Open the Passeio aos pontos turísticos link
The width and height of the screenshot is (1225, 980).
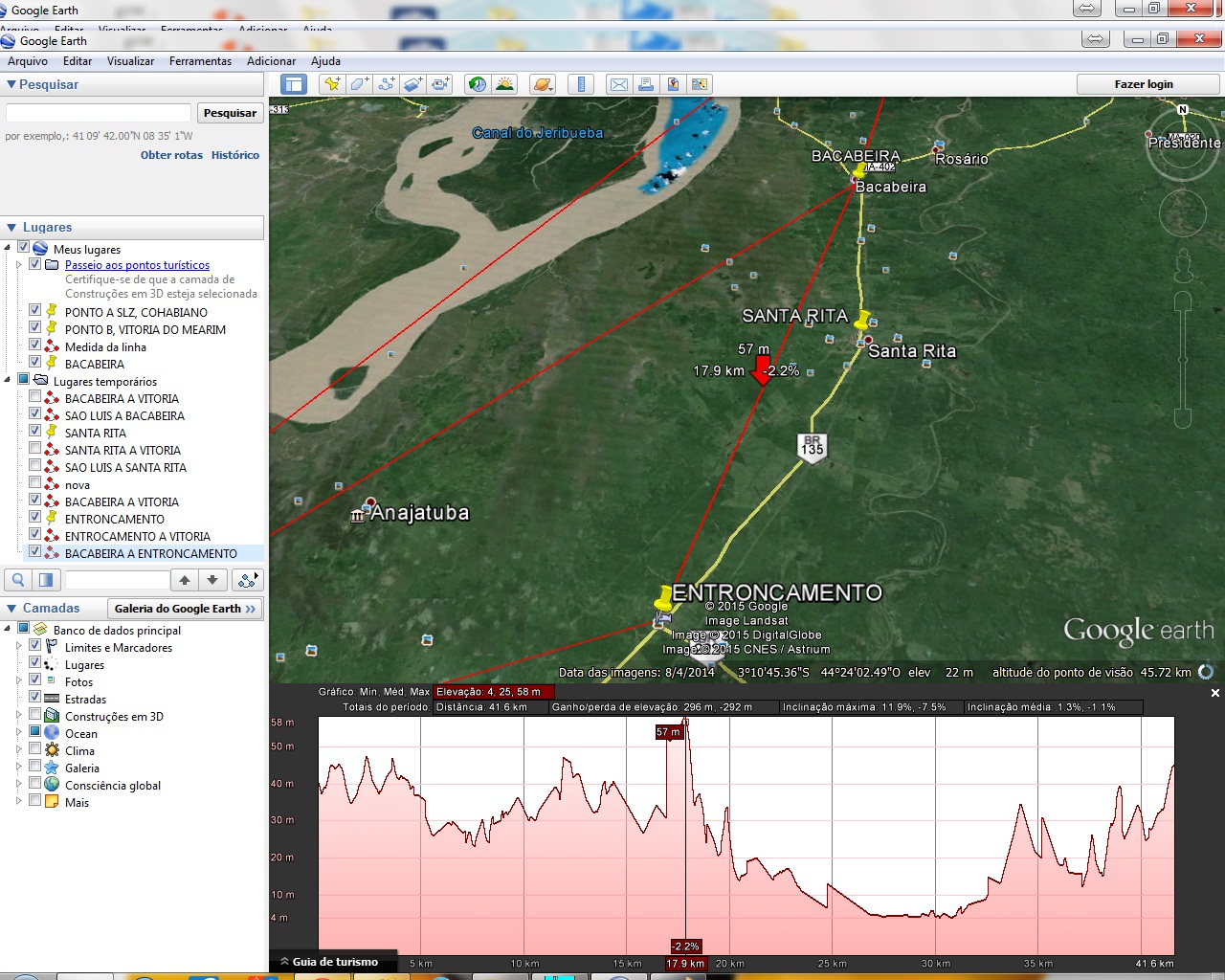pos(137,265)
